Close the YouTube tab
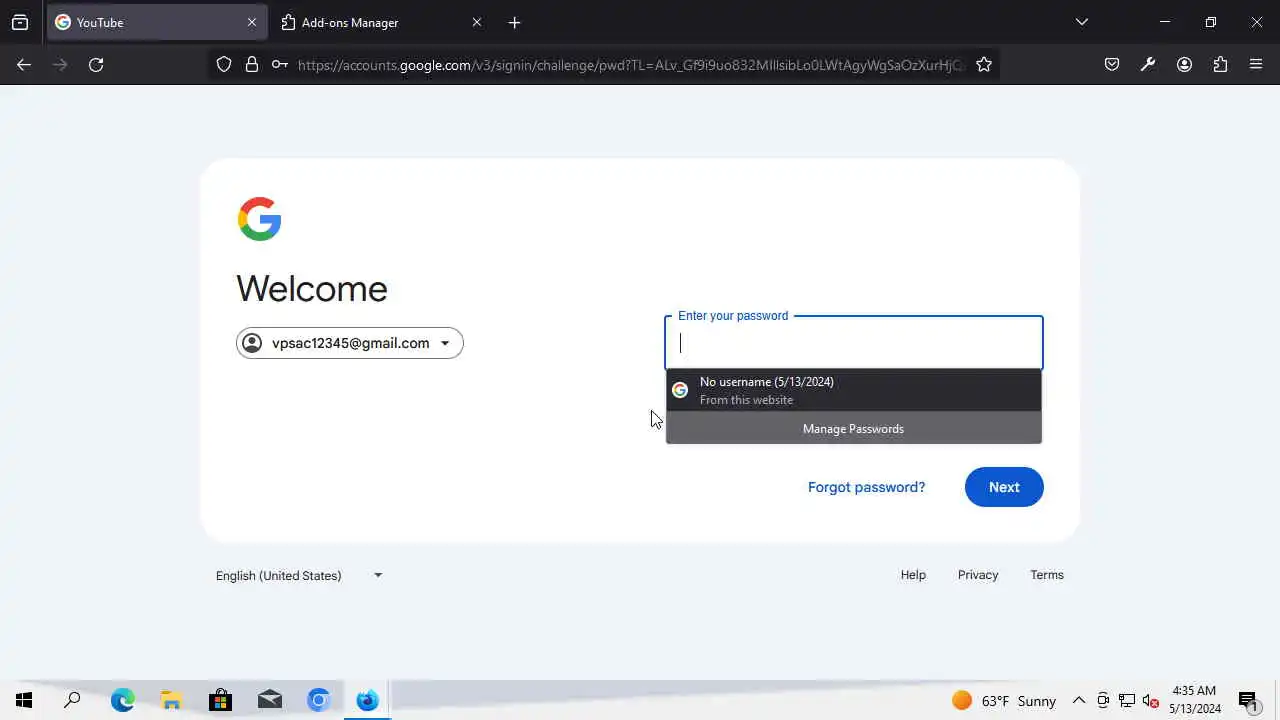The width and height of the screenshot is (1280, 720). click(251, 22)
